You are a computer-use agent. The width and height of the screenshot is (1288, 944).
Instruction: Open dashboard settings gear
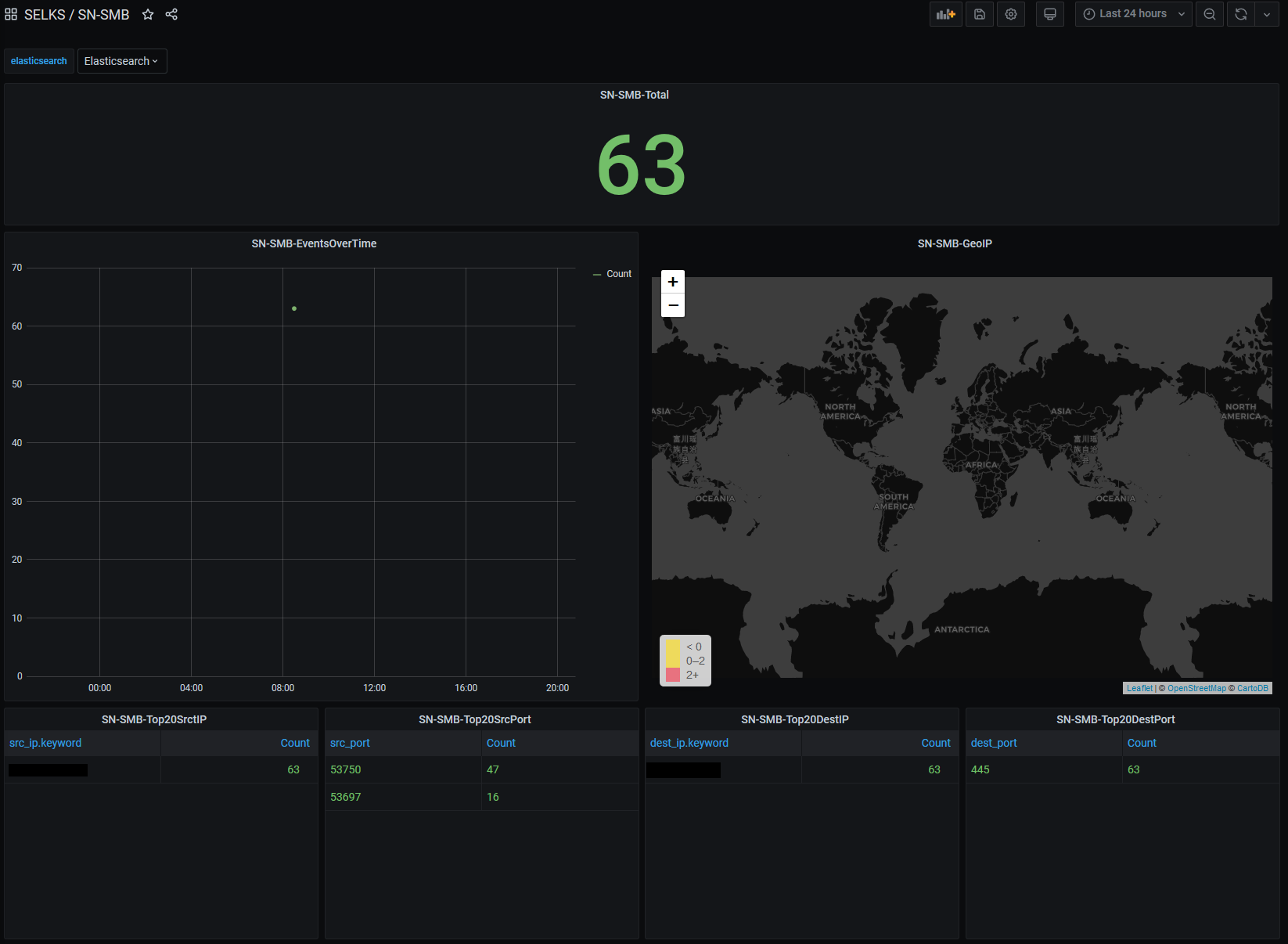point(1011,14)
